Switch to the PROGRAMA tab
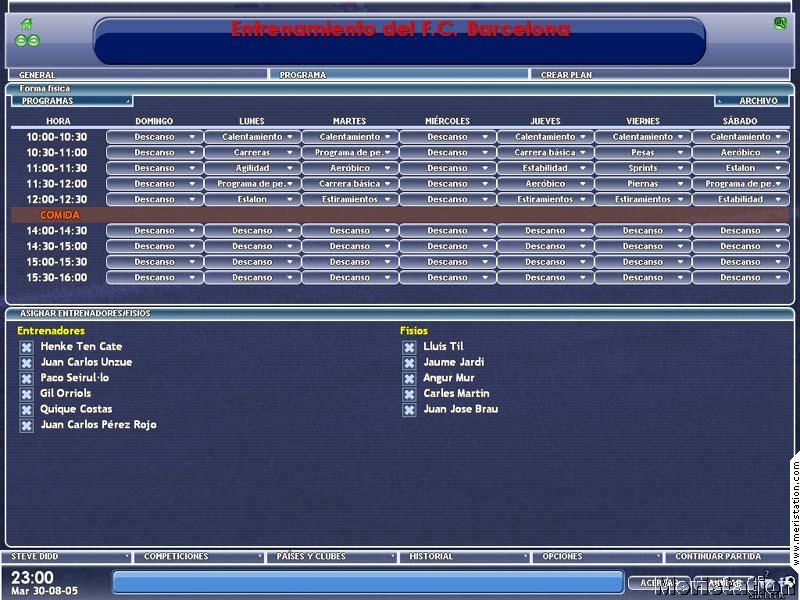The width and height of the screenshot is (800, 600). 398,74
